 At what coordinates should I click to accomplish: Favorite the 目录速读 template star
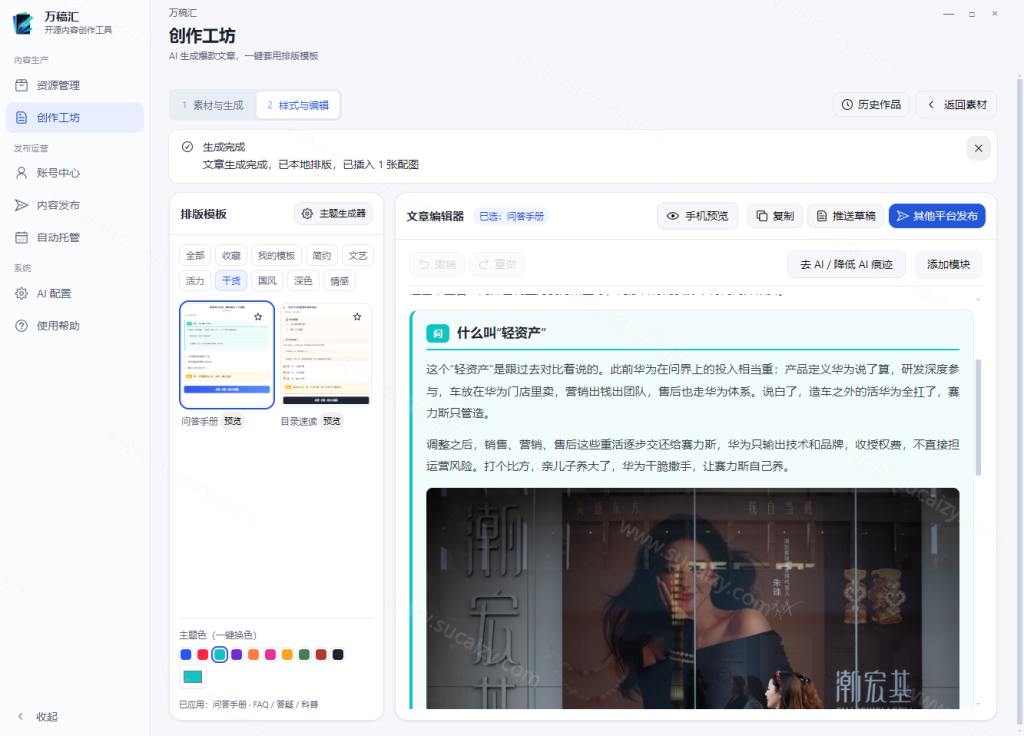click(x=357, y=317)
